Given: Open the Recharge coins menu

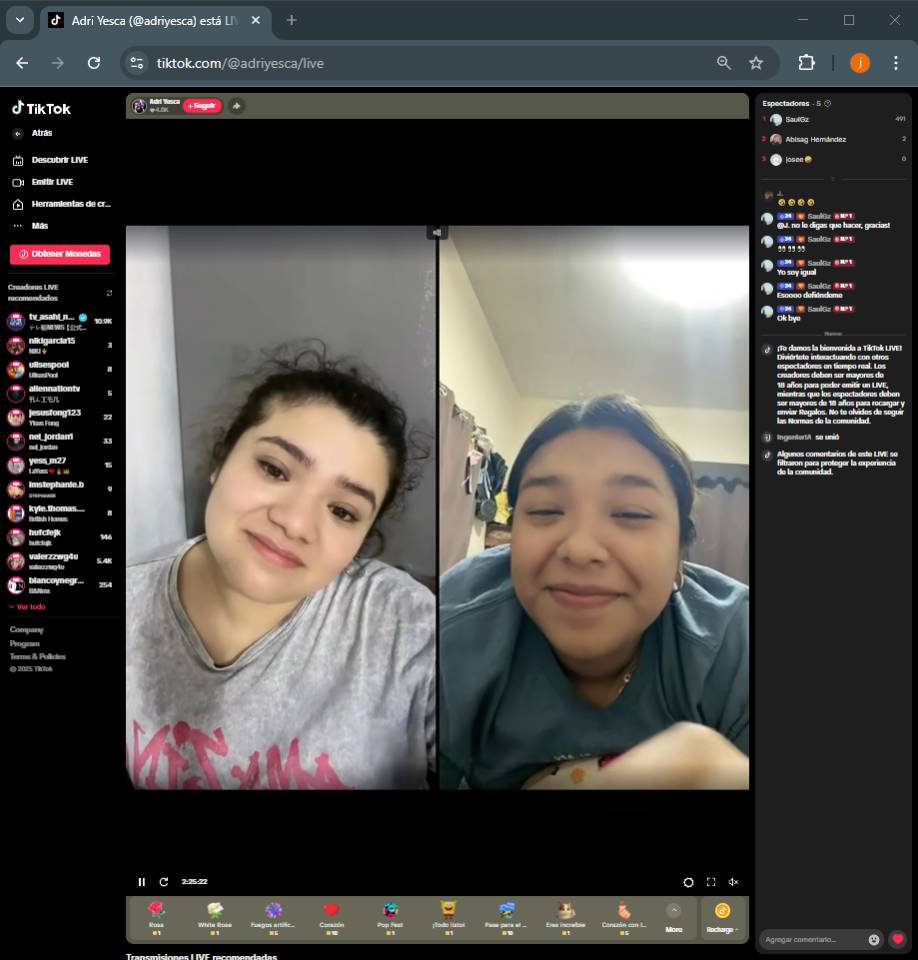Looking at the screenshot, I should click(722, 916).
